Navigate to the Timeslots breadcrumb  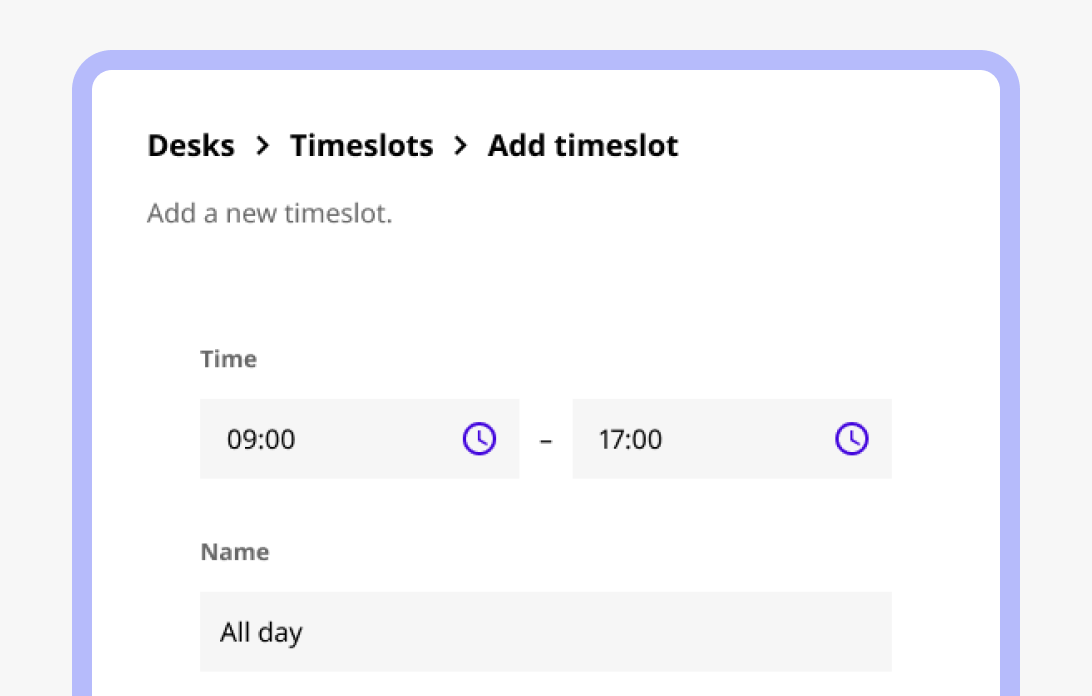[x=361, y=146]
